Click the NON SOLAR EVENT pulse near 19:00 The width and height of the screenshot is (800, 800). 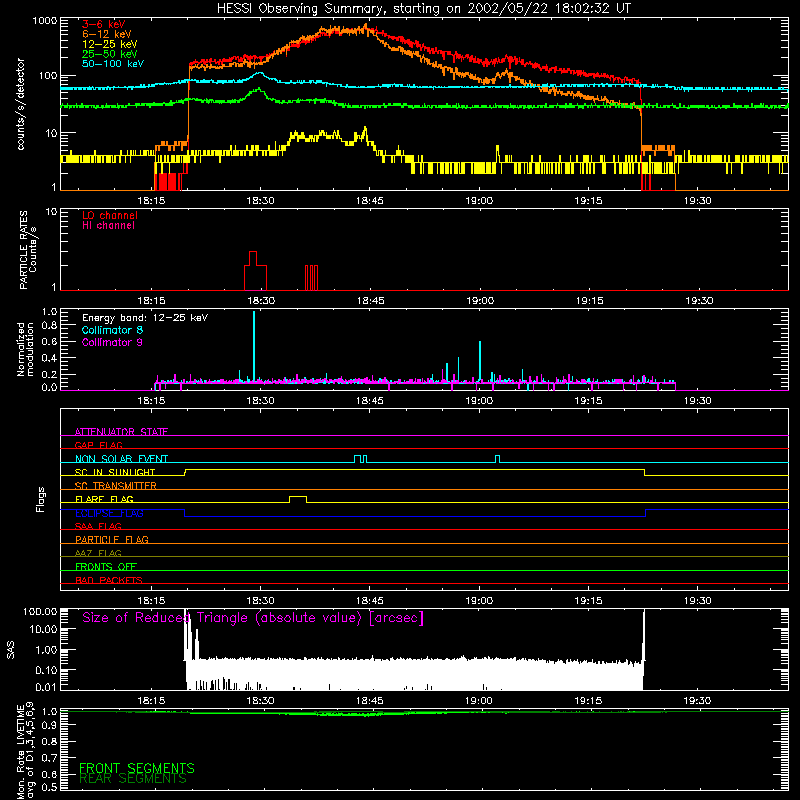point(497,459)
